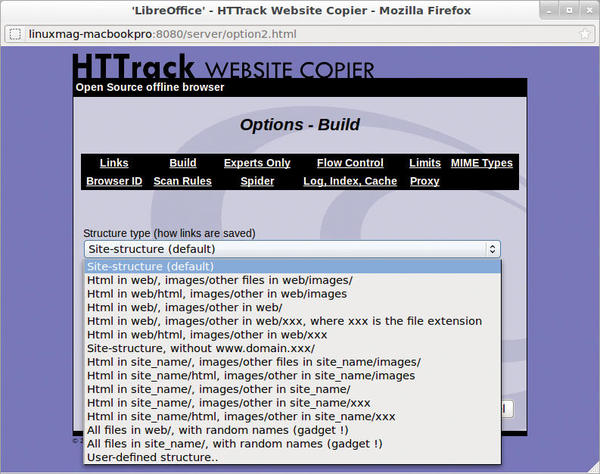Open the Browser ID link
The image size is (600, 474).
(x=114, y=181)
